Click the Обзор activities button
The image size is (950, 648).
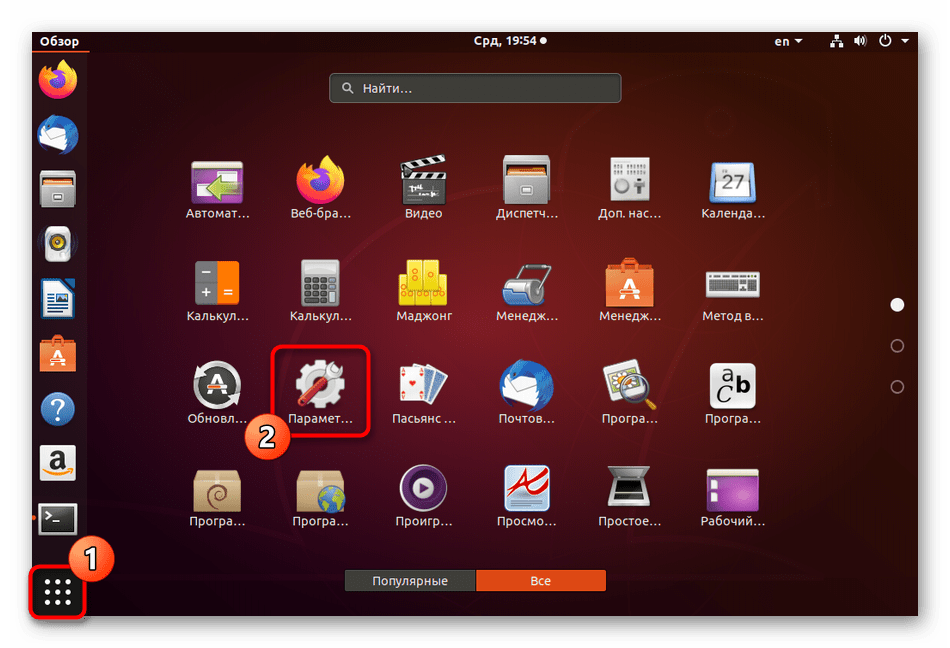click(x=59, y=42)
